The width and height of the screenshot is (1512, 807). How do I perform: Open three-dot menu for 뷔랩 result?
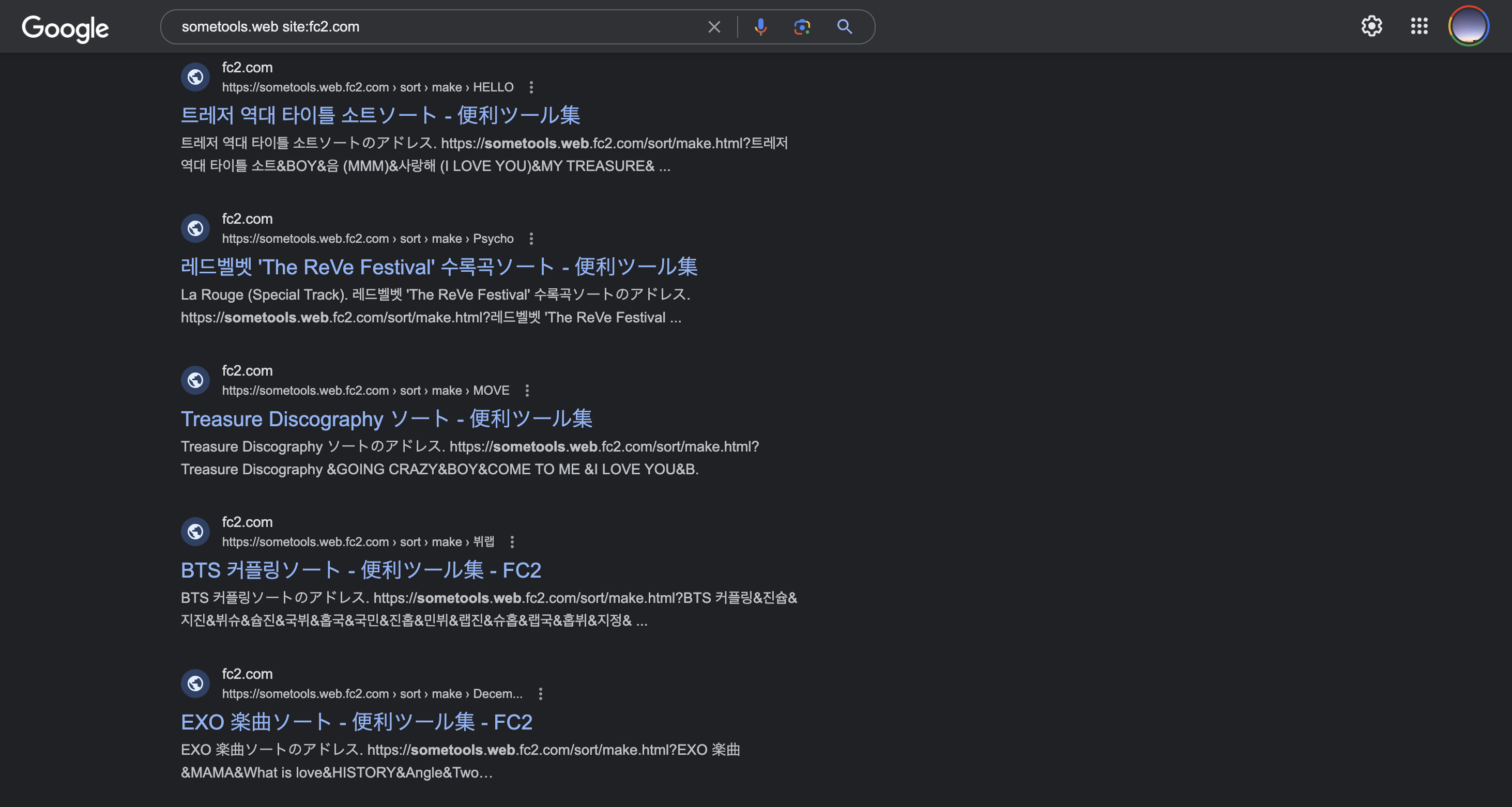(512, 542)
